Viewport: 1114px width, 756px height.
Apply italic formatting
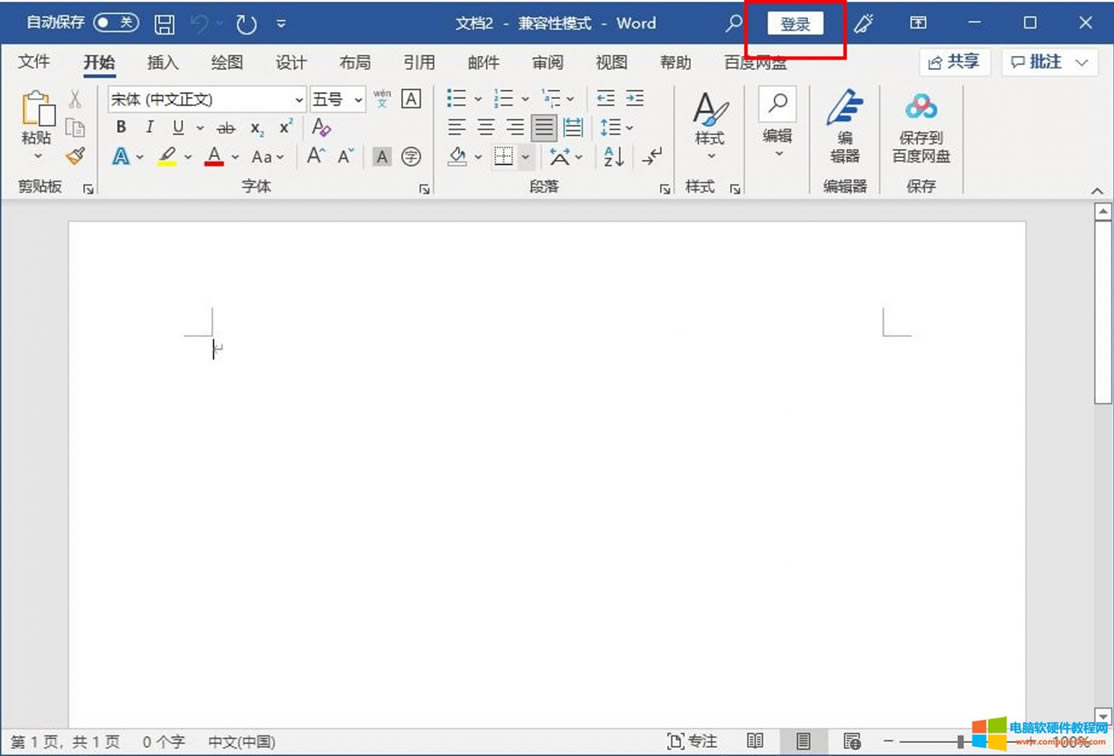click(x=148, y=127)
